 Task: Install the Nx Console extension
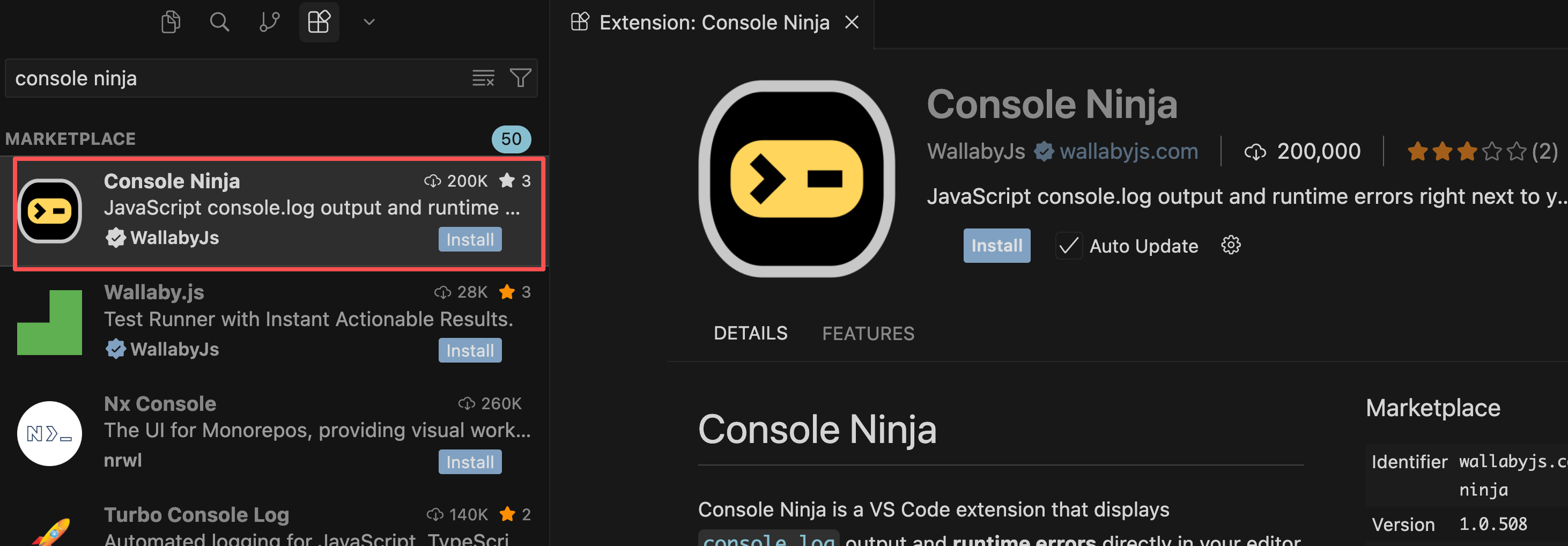point(470,462)
